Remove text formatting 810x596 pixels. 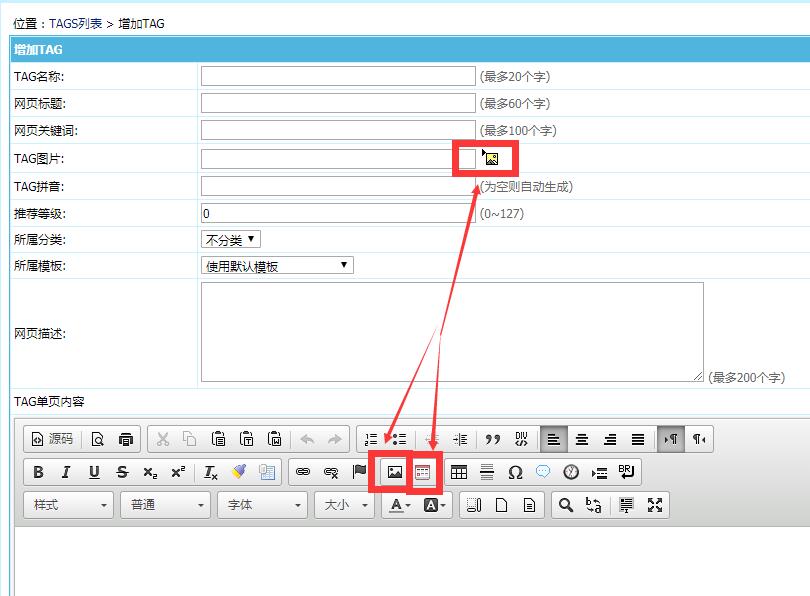click(211, 472)
